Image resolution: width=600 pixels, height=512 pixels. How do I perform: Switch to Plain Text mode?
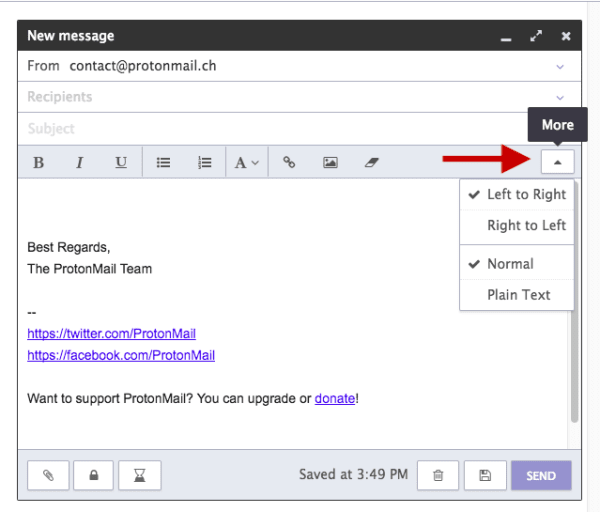(x=517, y=295)
